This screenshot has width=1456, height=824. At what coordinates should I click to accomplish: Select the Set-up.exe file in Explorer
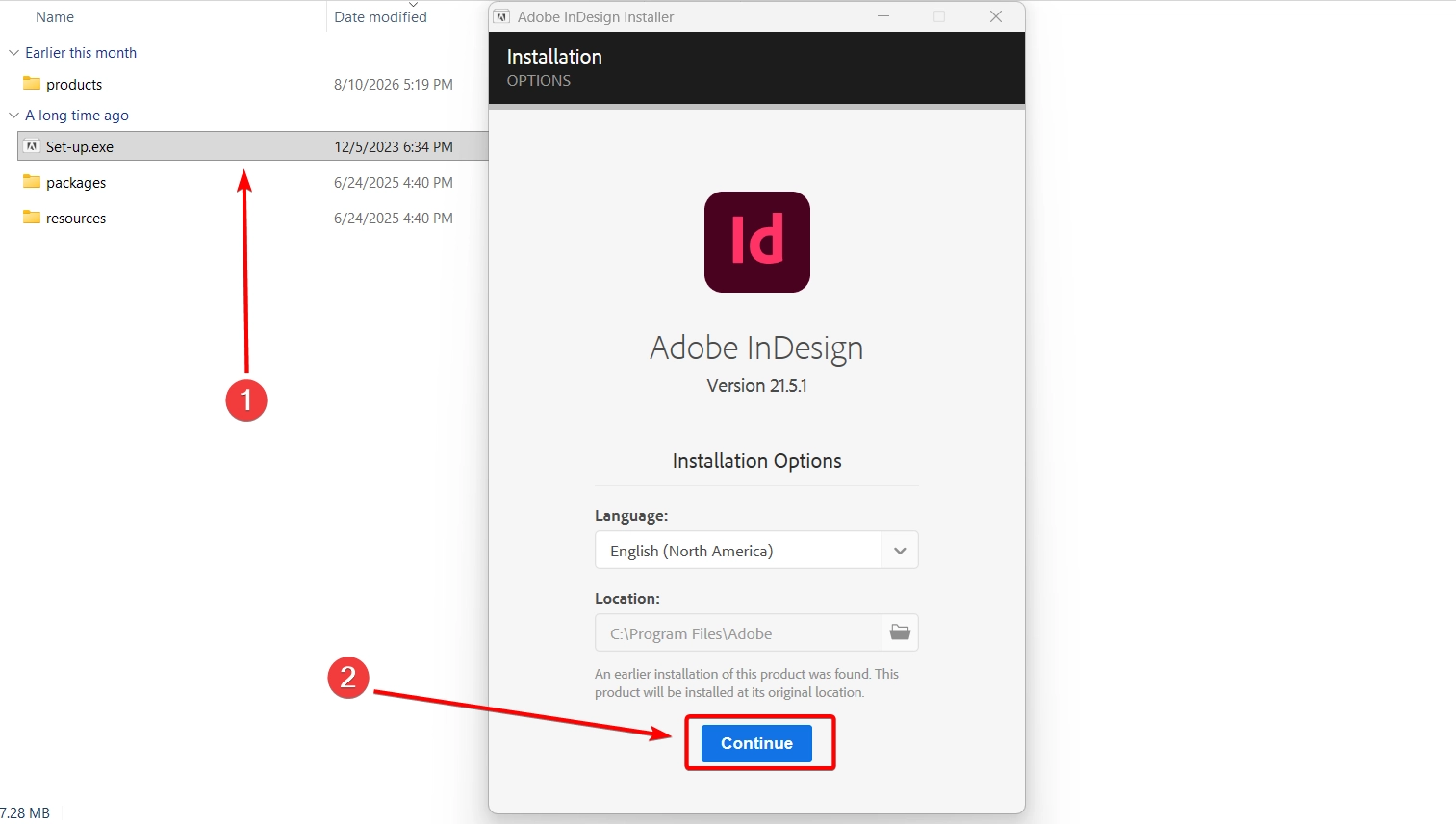(253, 146)
